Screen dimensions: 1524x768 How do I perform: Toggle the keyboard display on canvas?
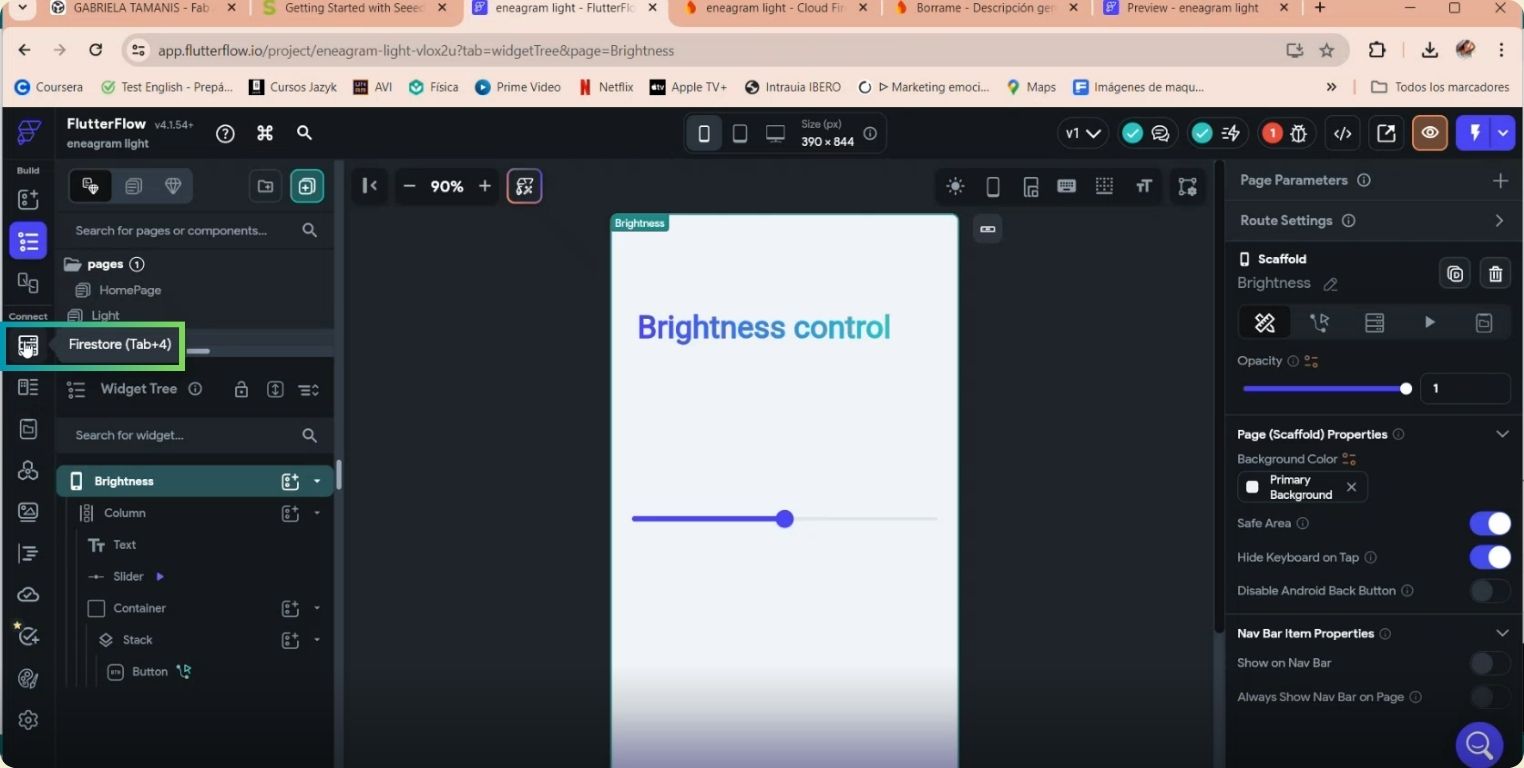(x=1066, y=186)
